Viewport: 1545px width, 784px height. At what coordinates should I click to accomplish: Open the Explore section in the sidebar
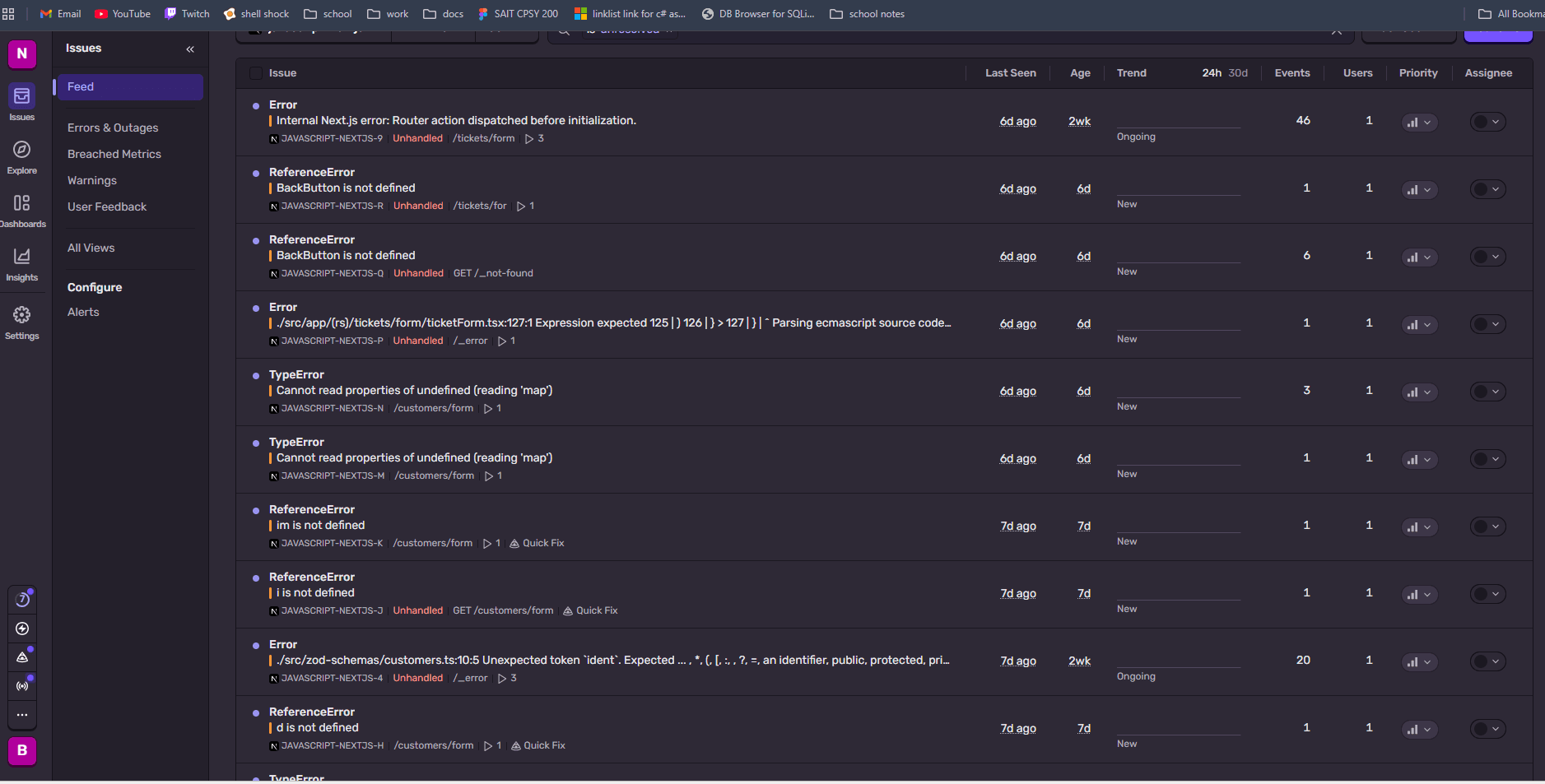point(22,157)
